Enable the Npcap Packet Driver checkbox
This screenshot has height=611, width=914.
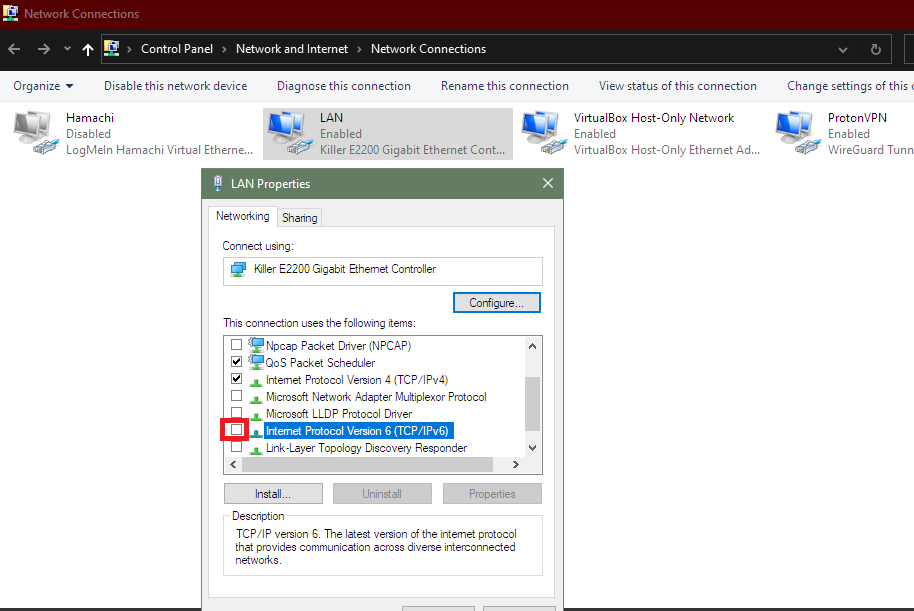236,345
